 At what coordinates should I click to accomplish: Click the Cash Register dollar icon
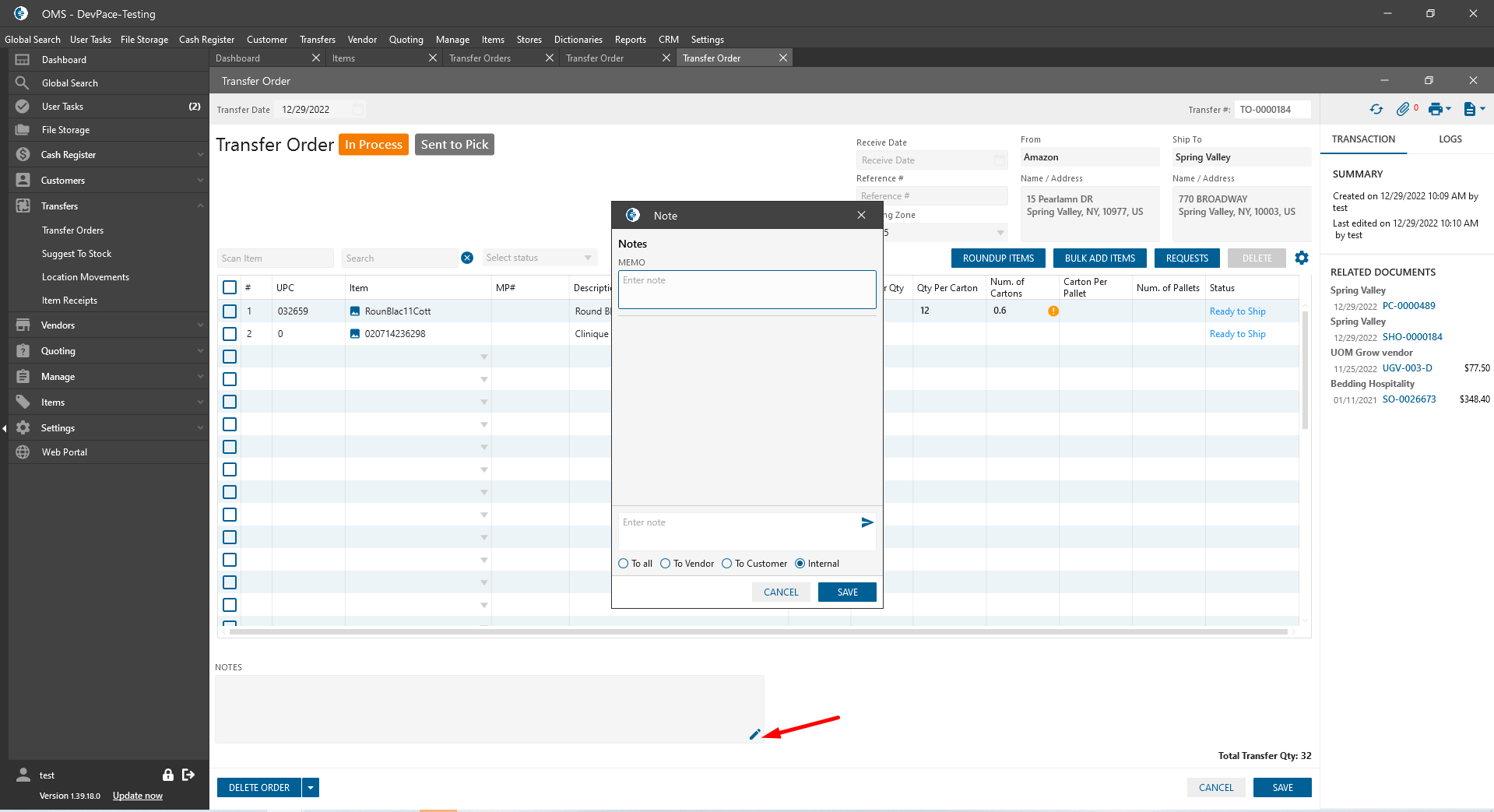pos(23,154)
